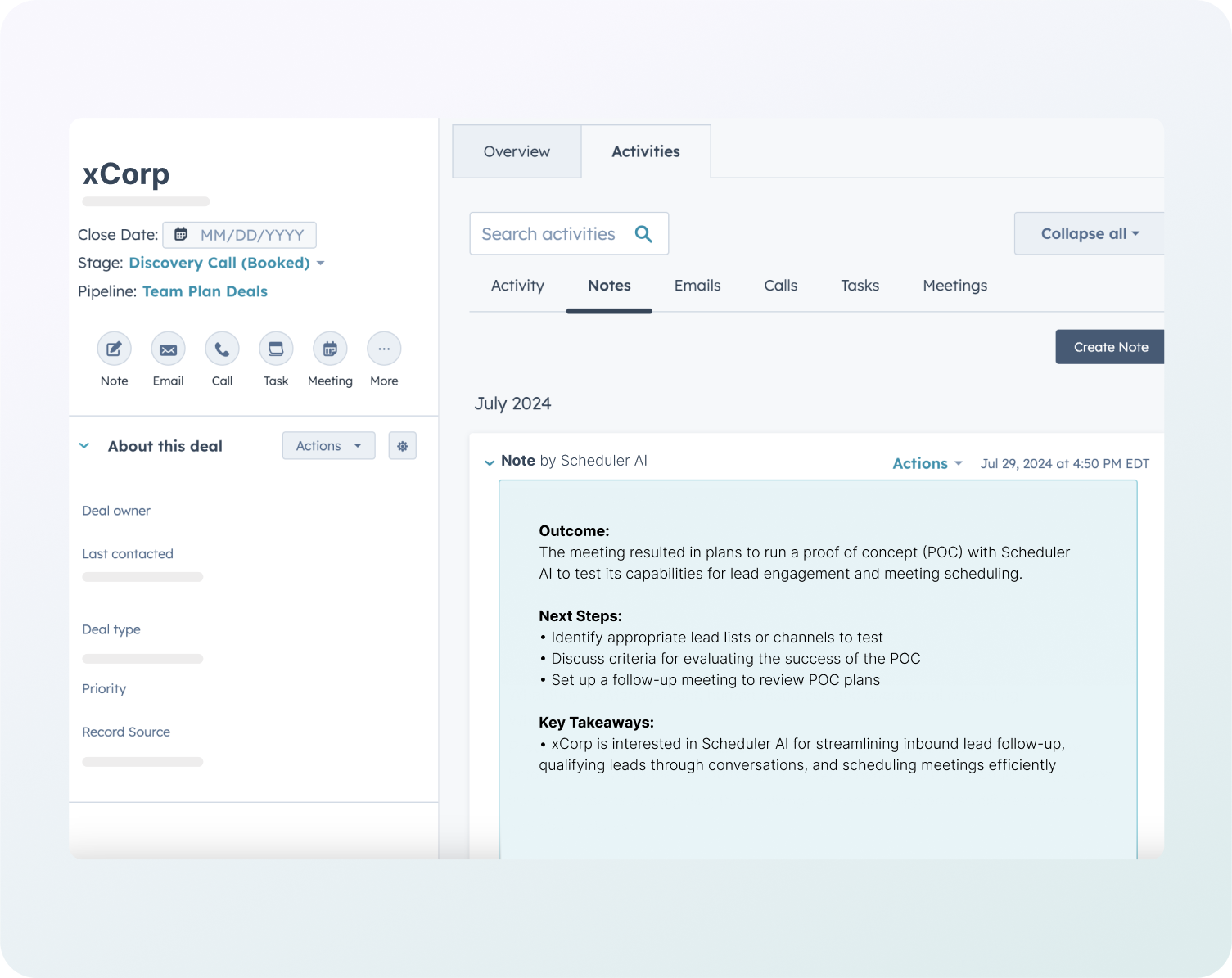Click the Create Note button
This screenshot has width=1232, height=978.
(1110, 347)
